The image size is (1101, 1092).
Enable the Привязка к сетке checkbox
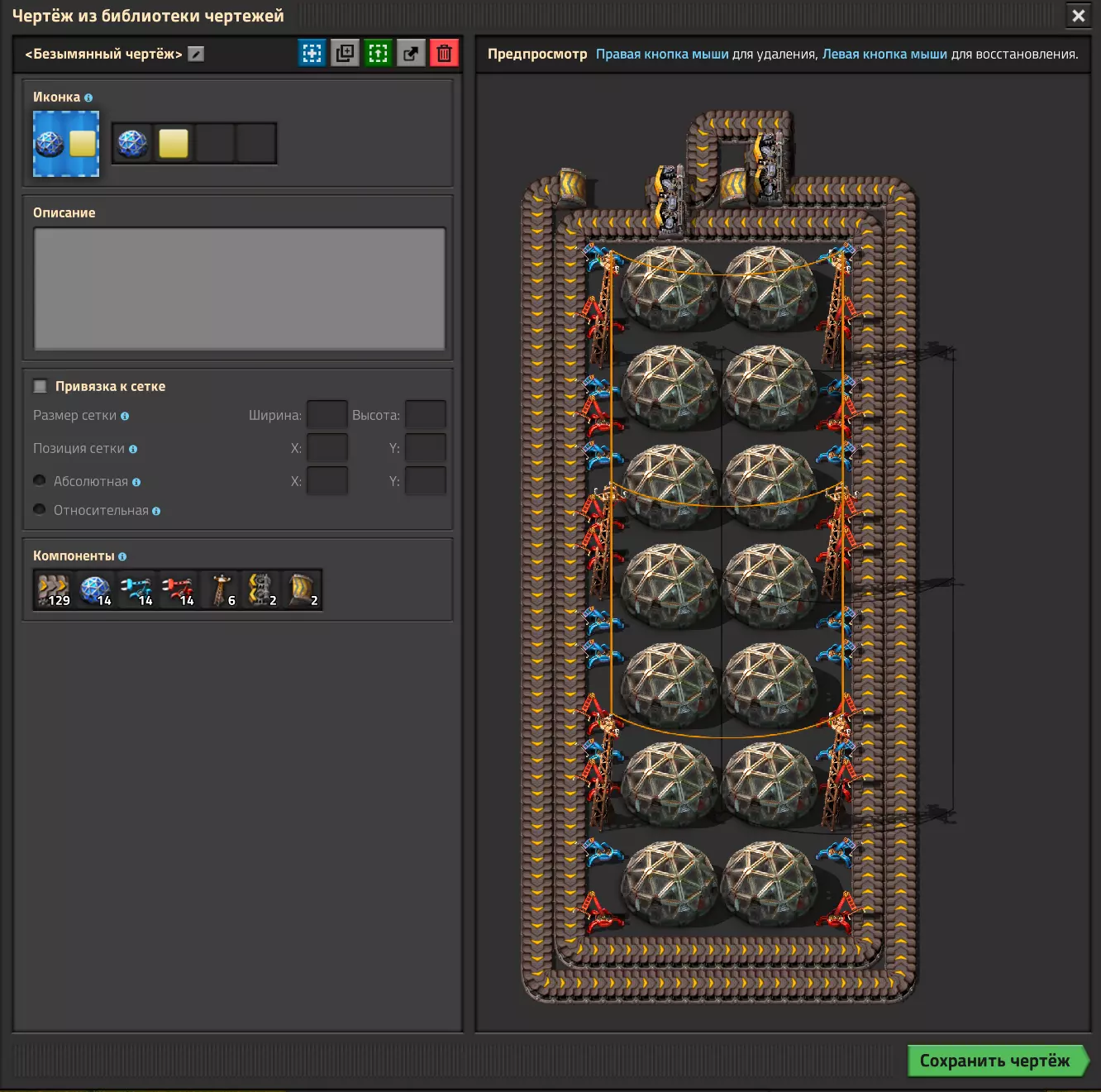coord(41,386)
